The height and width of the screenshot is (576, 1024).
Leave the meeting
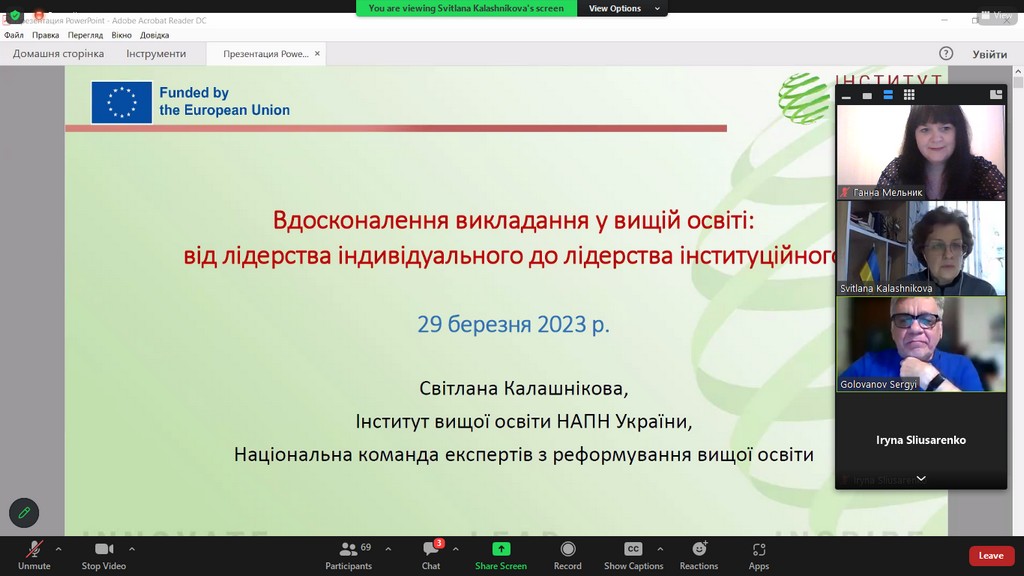[x=990, y=556]
